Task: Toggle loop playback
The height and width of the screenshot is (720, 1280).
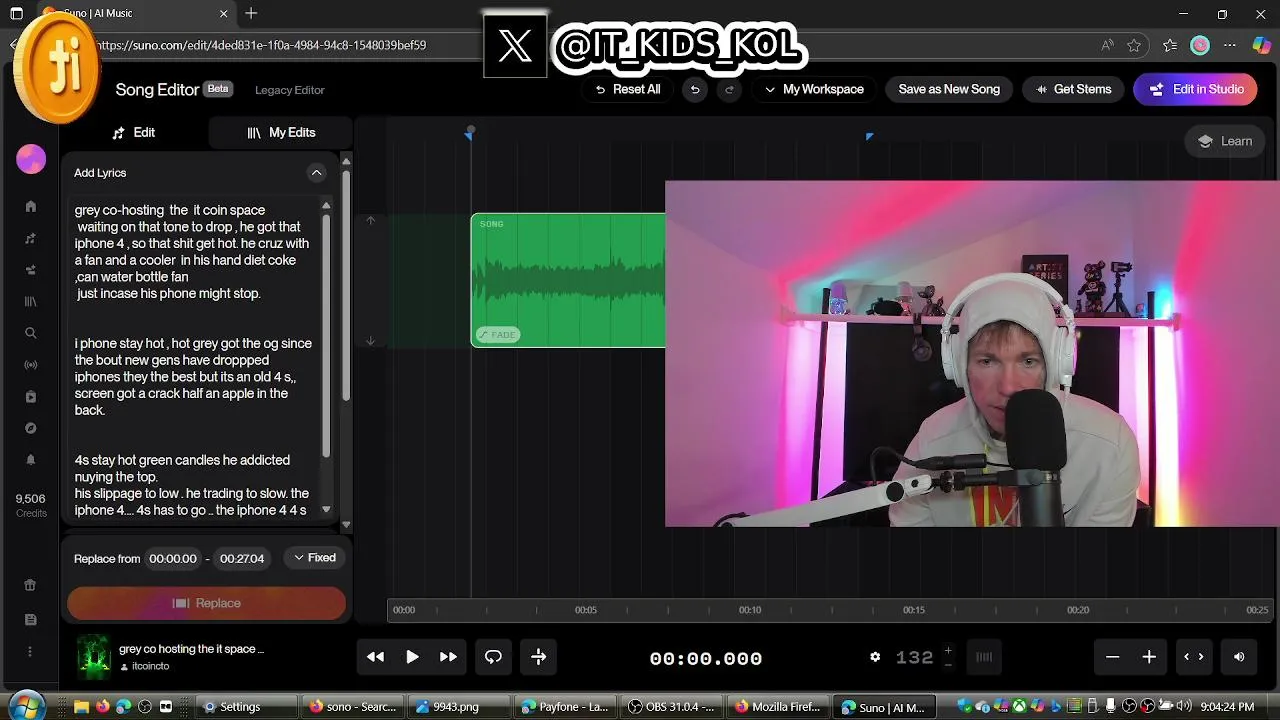Action: click(x=493, y=657)
